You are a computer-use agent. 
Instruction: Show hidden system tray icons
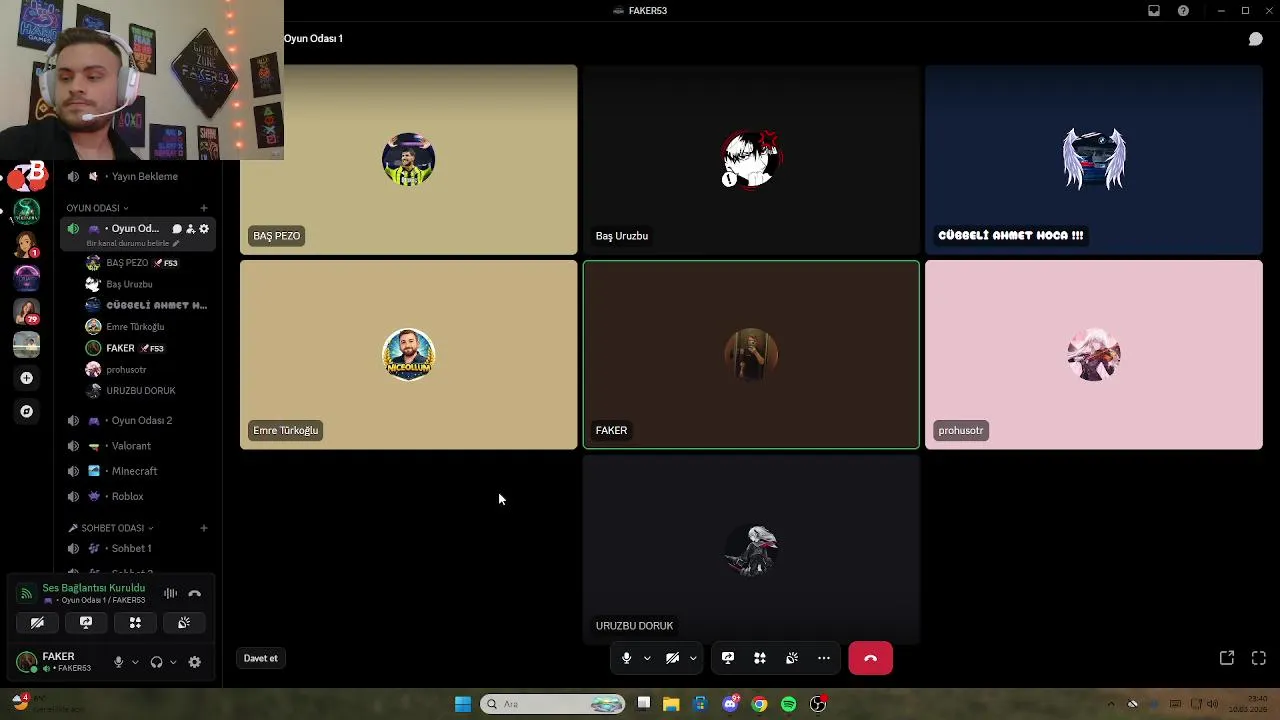pyautogui.click(x=1110, y=704)
